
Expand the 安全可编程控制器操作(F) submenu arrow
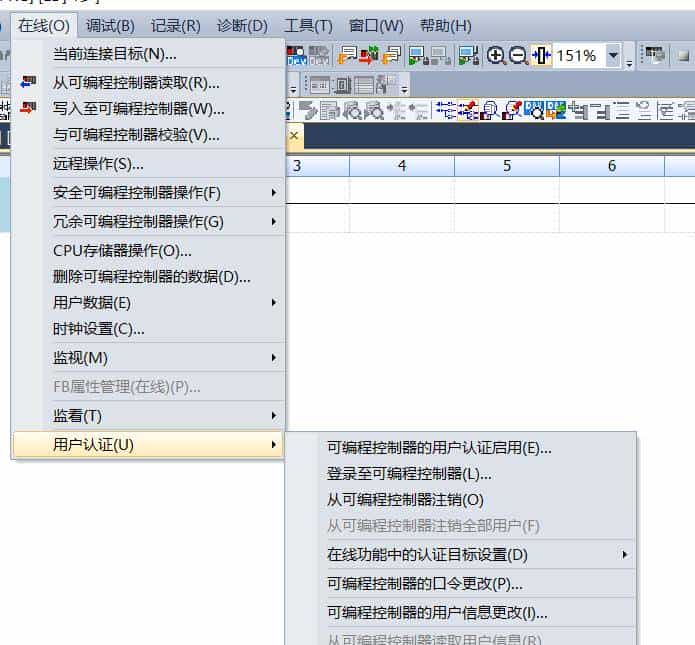pos(274,192)
